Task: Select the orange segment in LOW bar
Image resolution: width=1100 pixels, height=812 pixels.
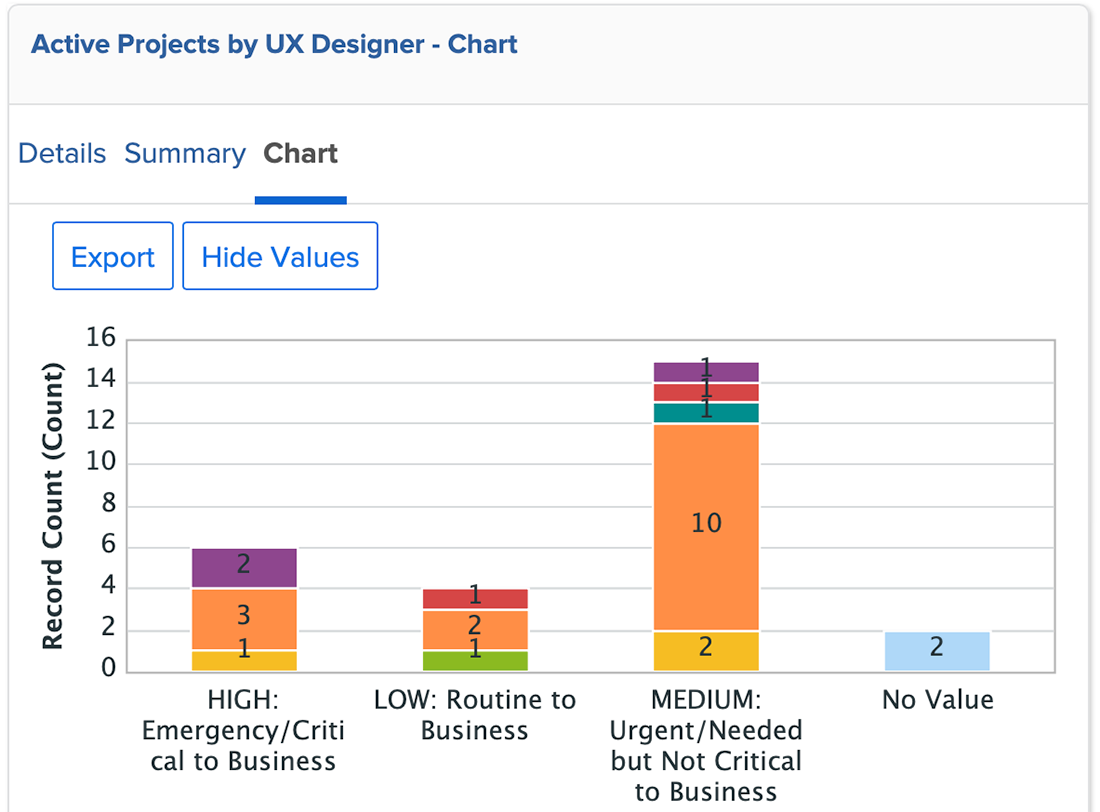Action: [475, 630]
